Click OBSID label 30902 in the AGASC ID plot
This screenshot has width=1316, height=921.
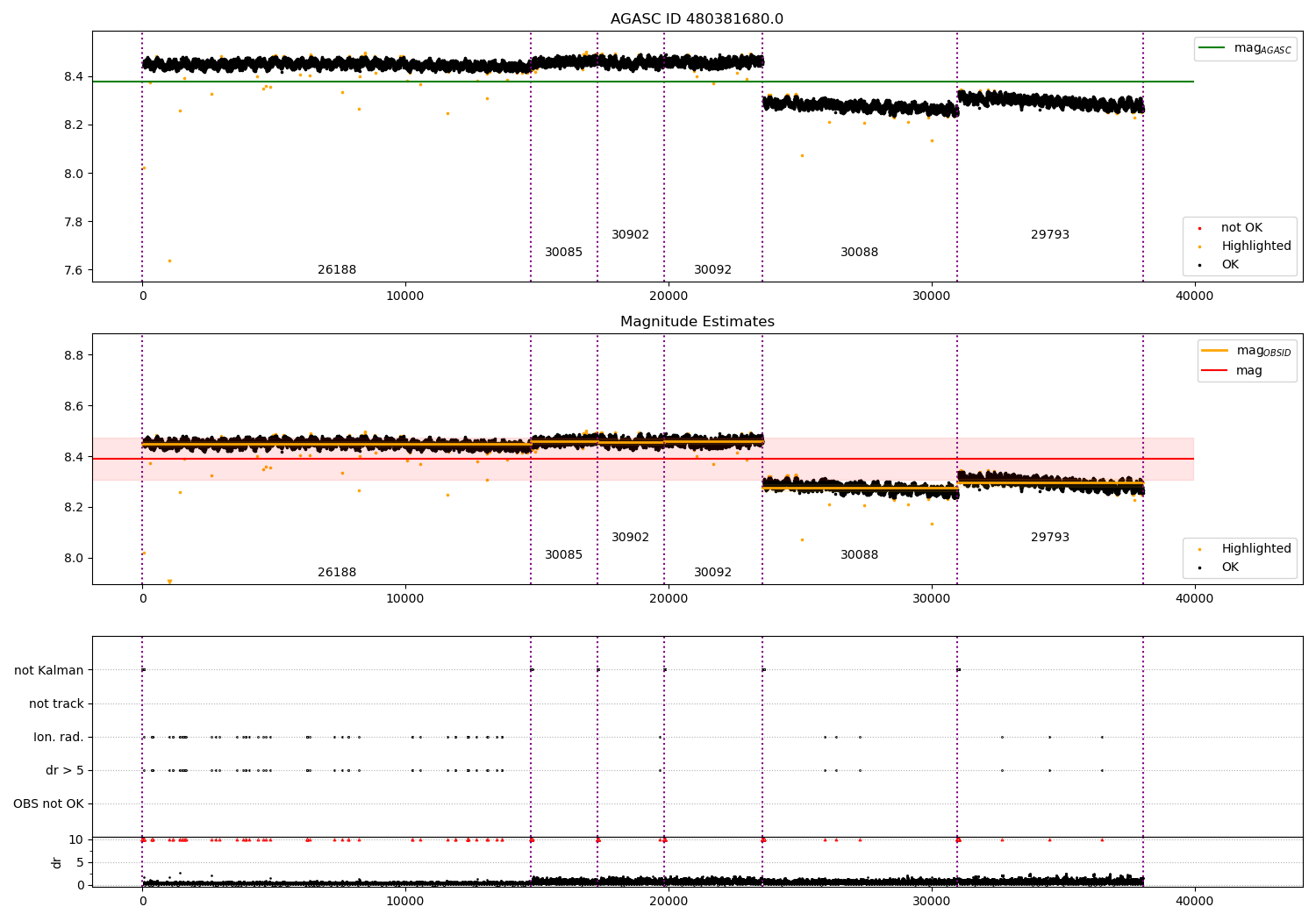[x=630, y=235]
